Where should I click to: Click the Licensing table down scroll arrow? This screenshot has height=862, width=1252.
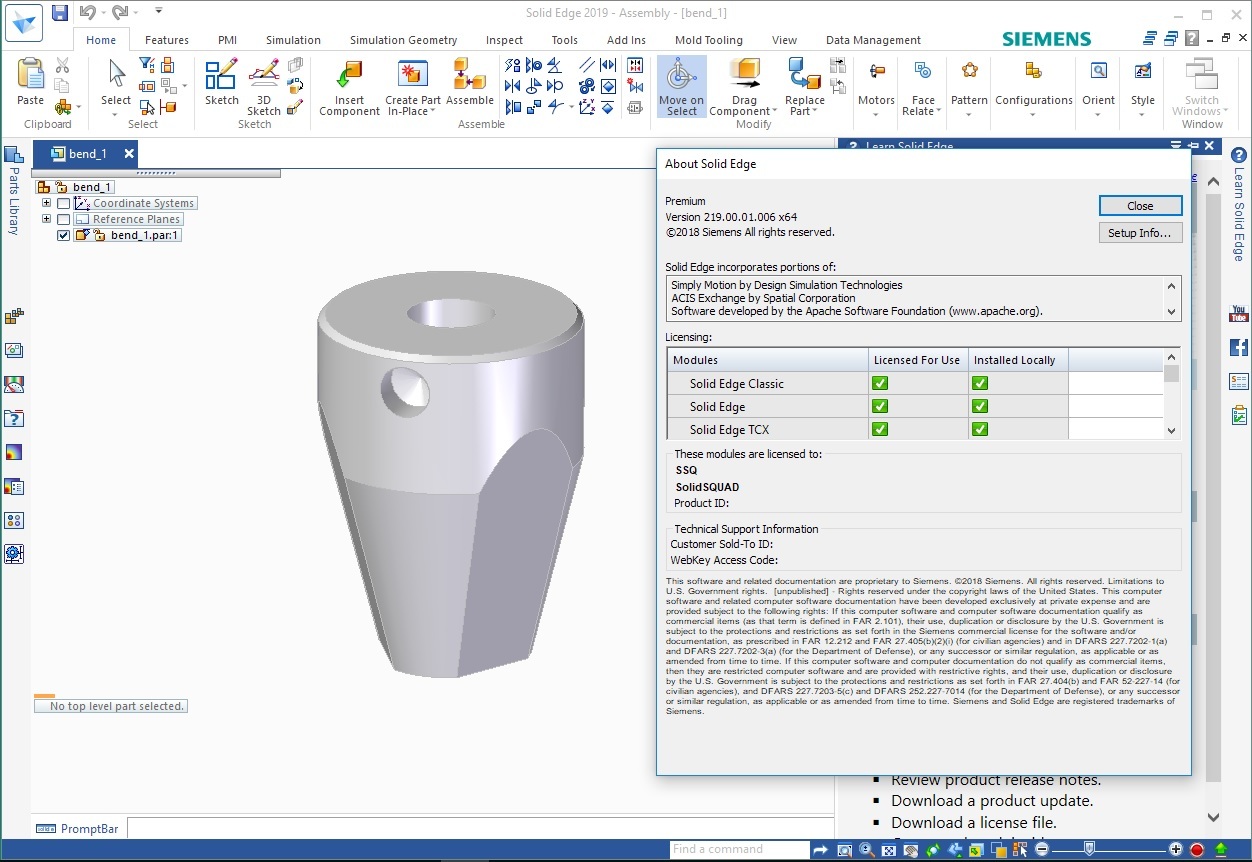[x=1172, y=431]
